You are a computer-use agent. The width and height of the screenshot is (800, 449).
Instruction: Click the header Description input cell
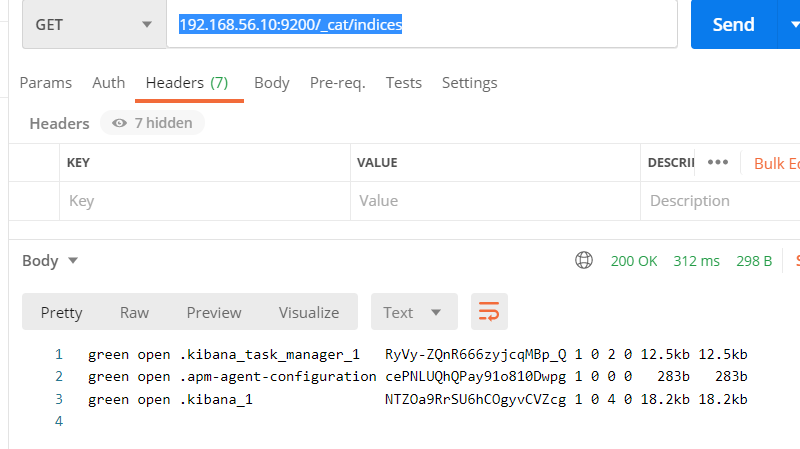[x=720, y=201]
